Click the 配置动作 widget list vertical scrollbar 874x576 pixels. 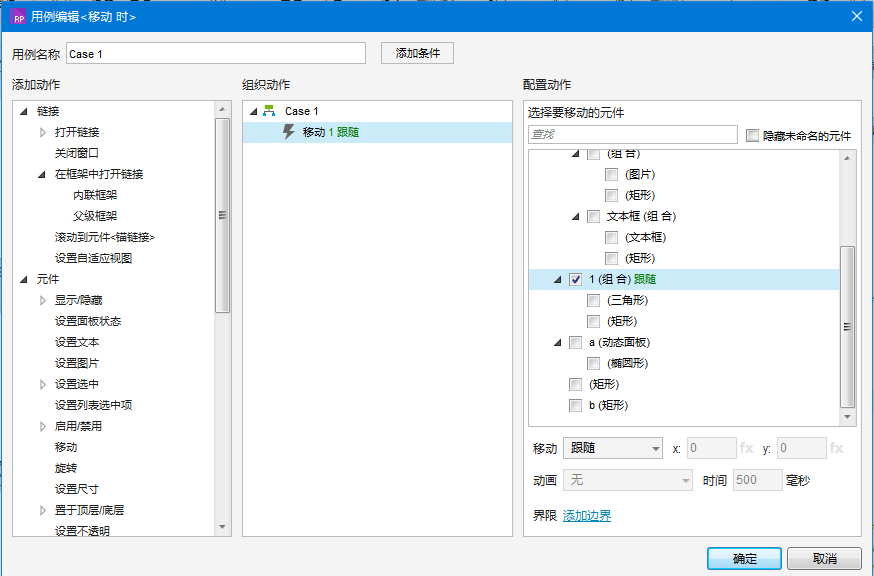click(848, 325)
